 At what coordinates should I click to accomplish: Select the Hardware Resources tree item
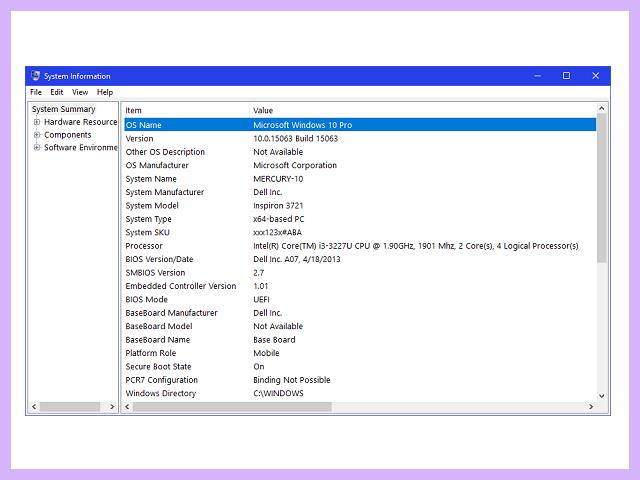pos(80,122)
